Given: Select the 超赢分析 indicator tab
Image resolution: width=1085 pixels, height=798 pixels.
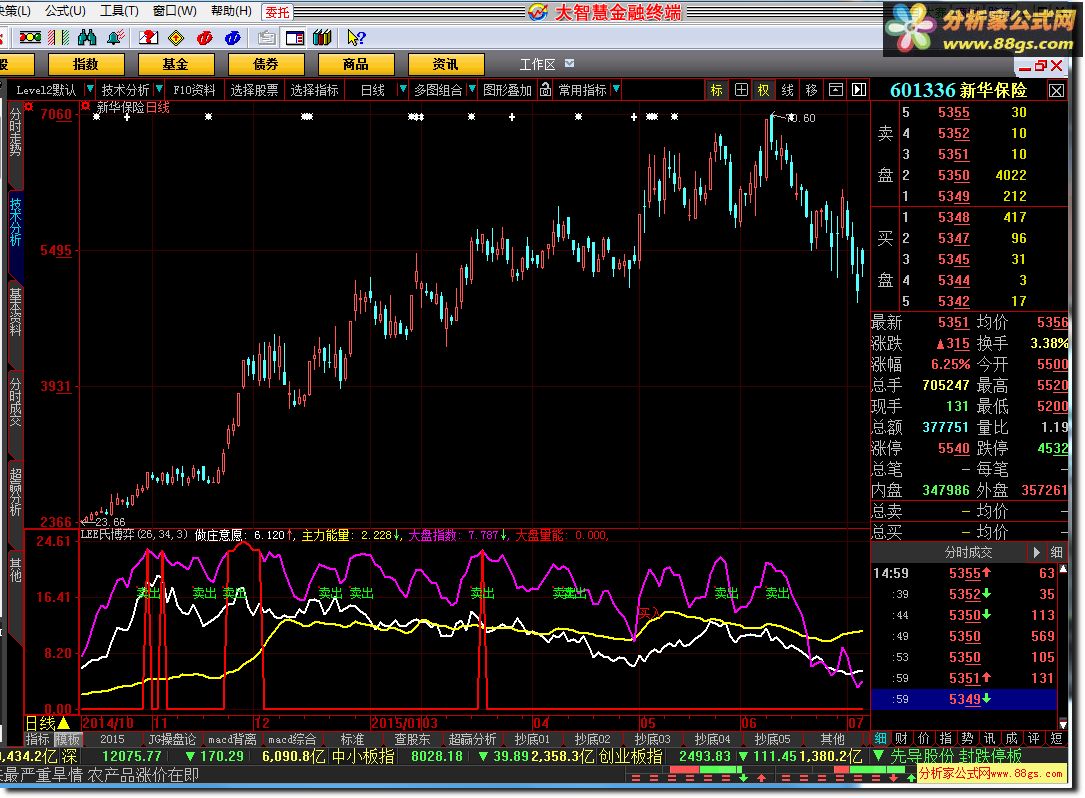Looking at the screenshot, I should pos(473,739).
